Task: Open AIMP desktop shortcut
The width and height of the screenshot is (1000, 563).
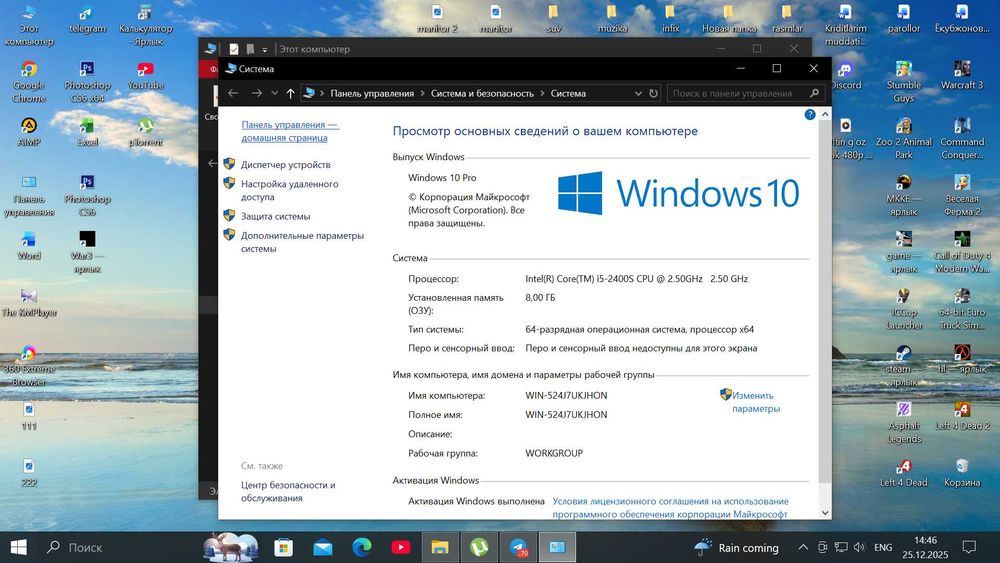Action: (29, 132)
